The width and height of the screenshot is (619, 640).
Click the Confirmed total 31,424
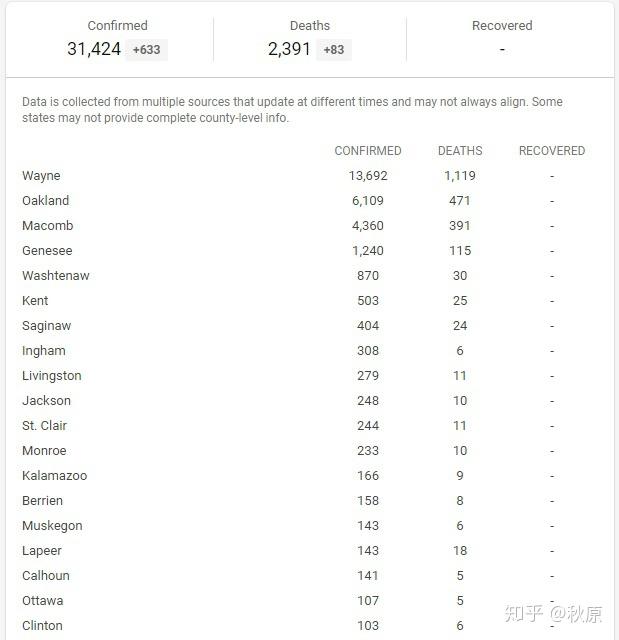(x=94, y=49)
